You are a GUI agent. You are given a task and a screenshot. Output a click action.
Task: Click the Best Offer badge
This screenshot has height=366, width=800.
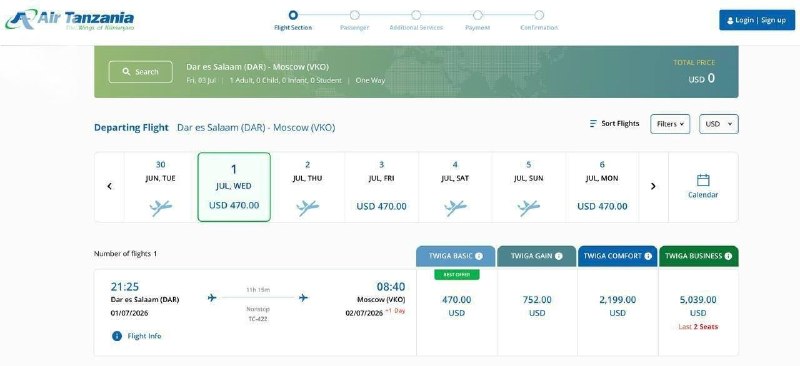pos(457,275)
